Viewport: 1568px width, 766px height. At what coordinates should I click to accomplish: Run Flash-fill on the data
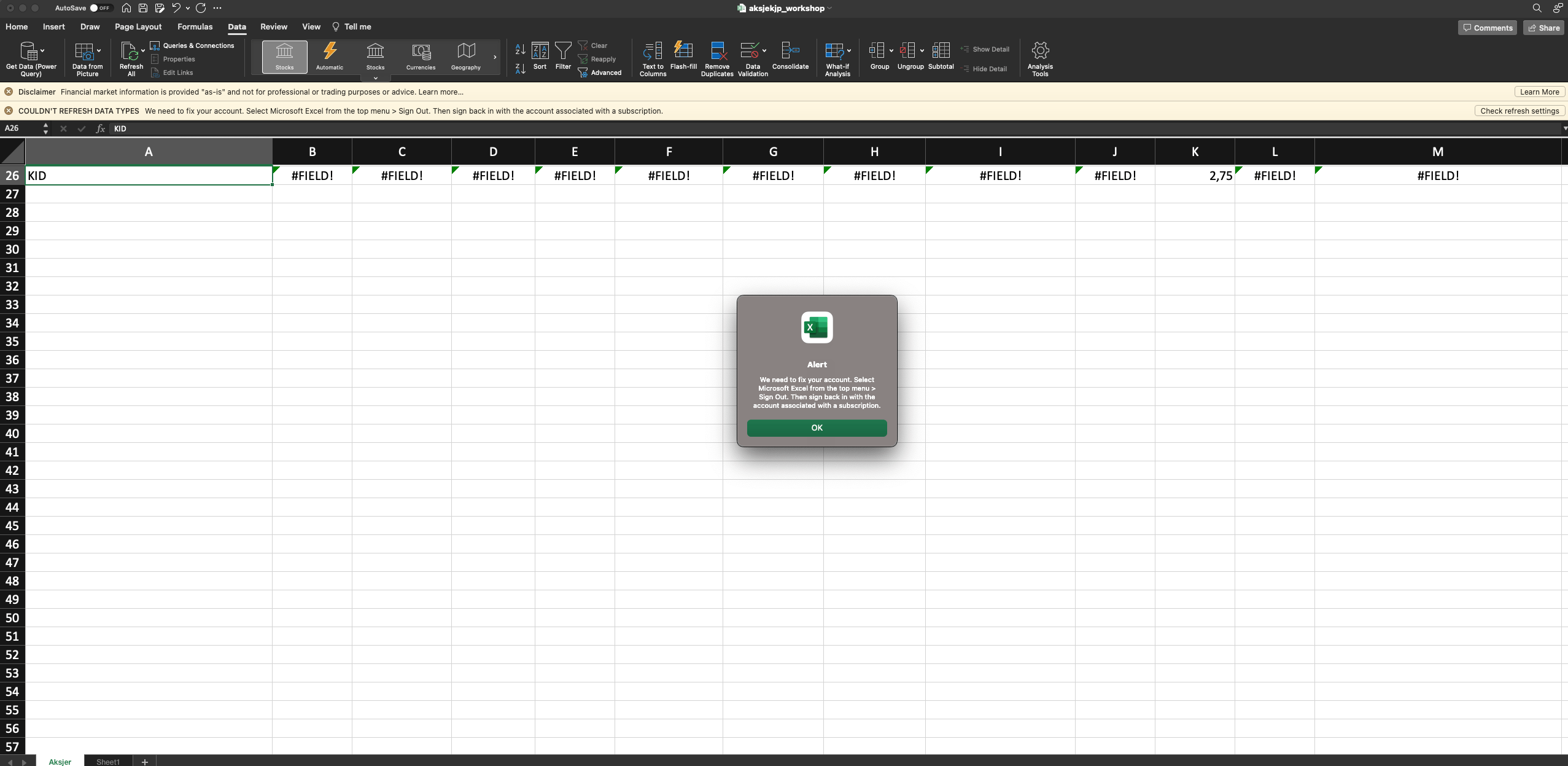coord(683,56)
